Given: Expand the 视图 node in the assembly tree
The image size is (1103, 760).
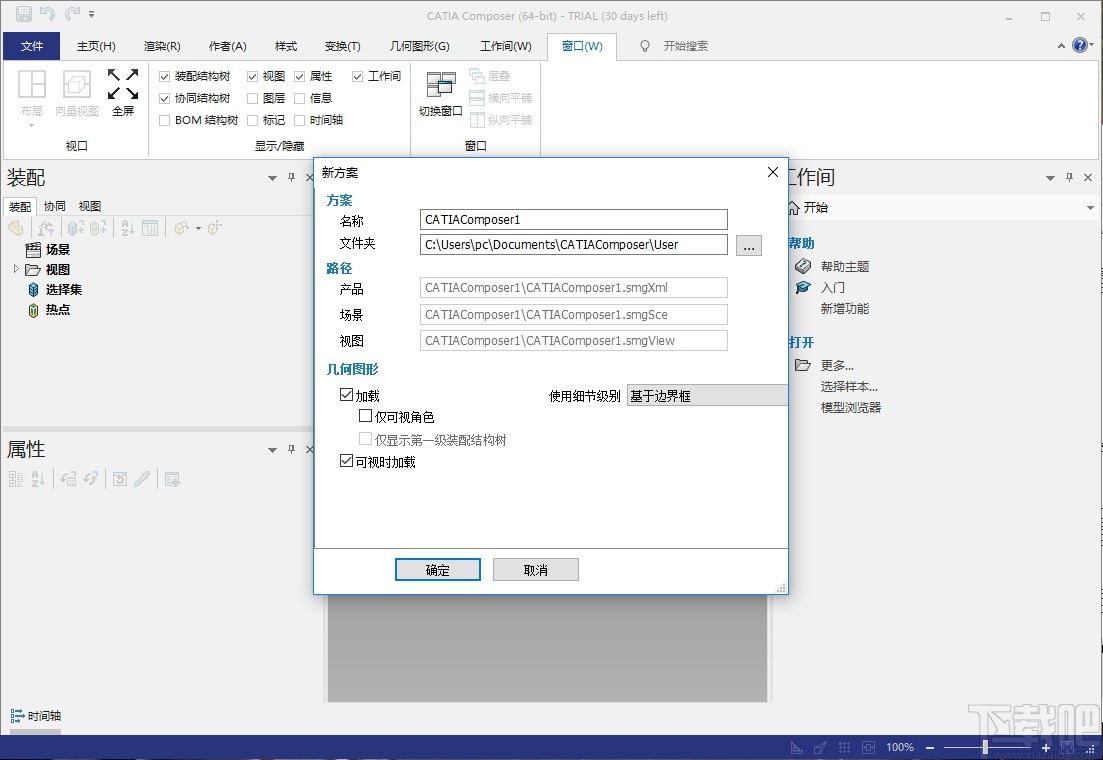Looking at the screenshot, I should tap(15, 269).
